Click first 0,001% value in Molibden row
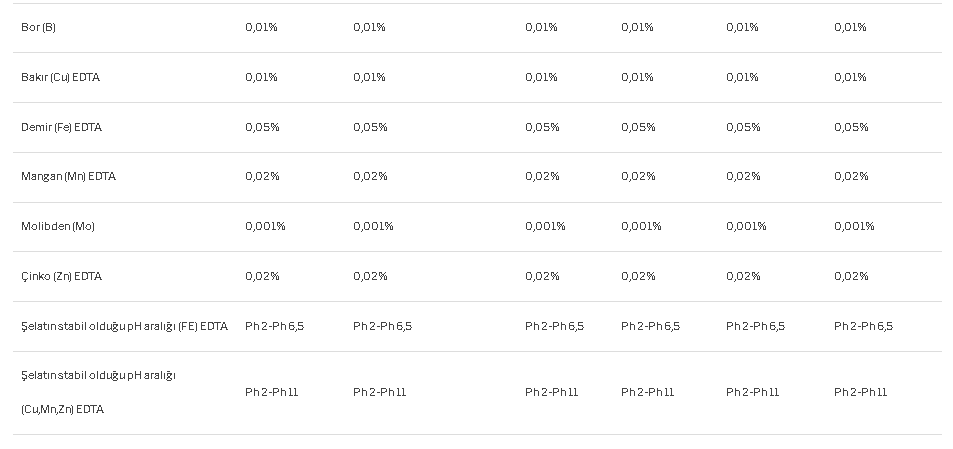Screen dimensions: 953x449 click(266, 226)
